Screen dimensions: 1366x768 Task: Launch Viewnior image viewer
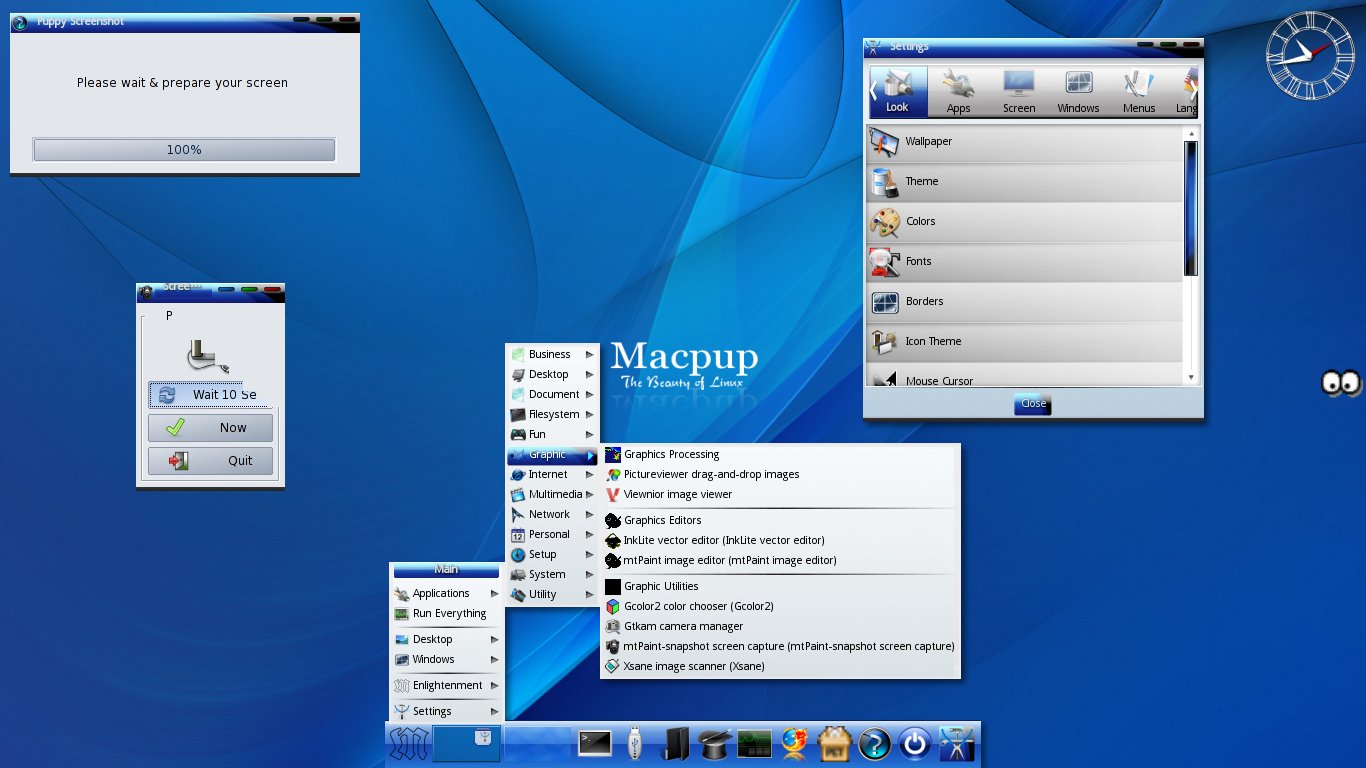[780, 494]
